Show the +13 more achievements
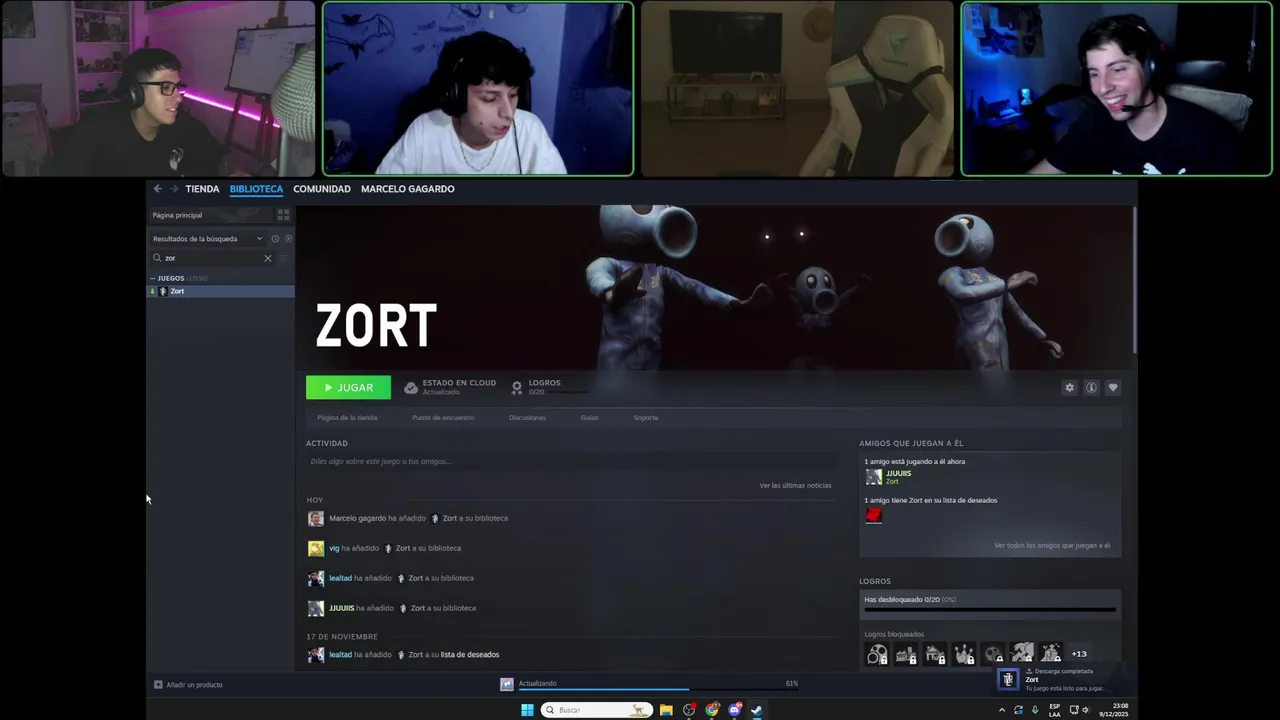The image size is (1280, 720). click(1079, 654)
